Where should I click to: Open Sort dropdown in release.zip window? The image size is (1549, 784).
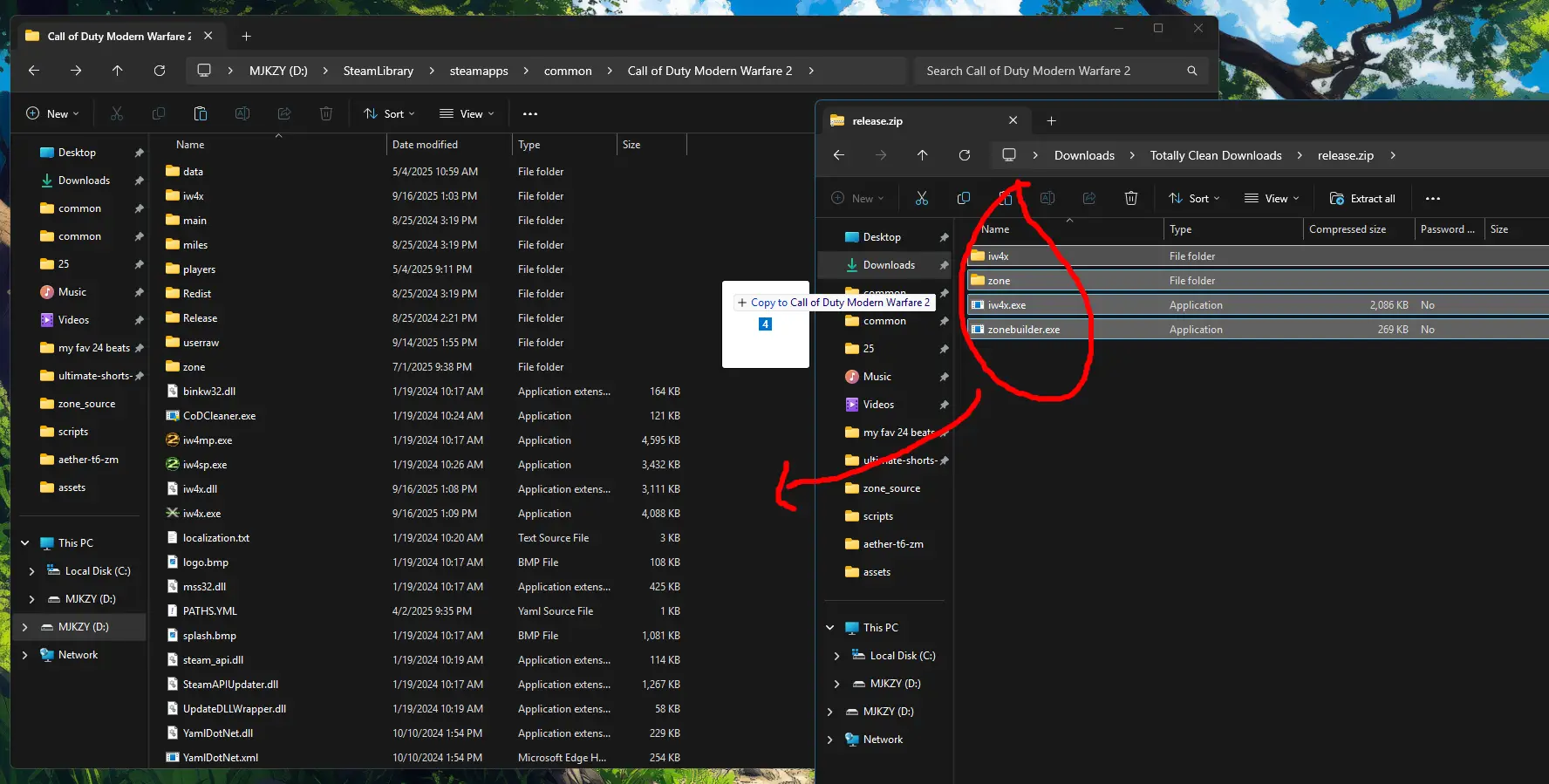(1194, 198)
